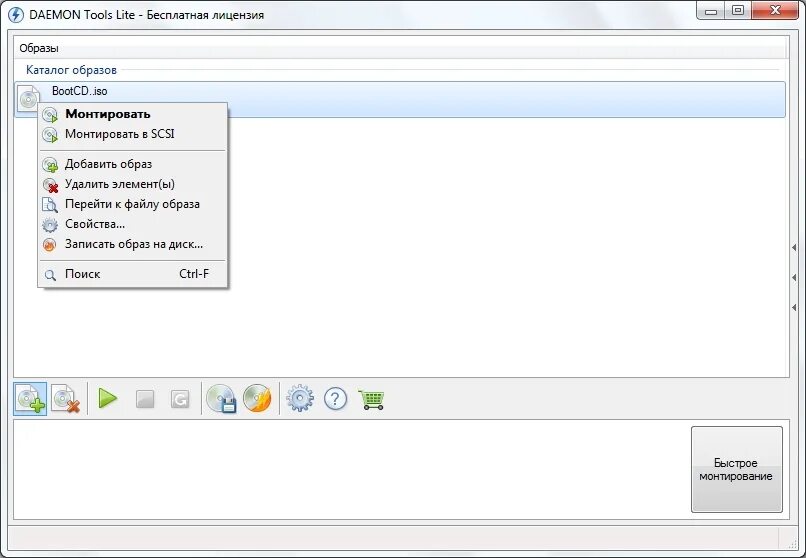Click the Burn image flame disc icon
This screenshot has width=806, height=558.
point(257,399)
